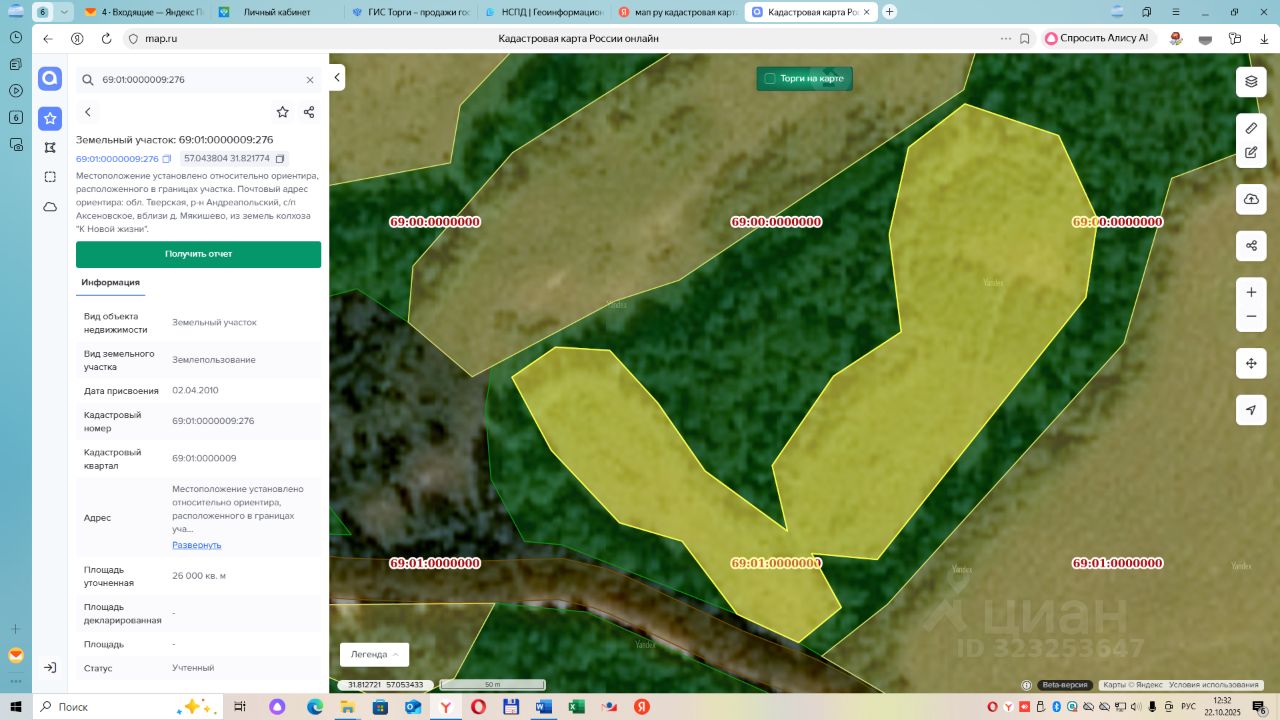Activate the map pan/move tool
Viewport: 1280px width, 720px height.
pos(1251,363)
